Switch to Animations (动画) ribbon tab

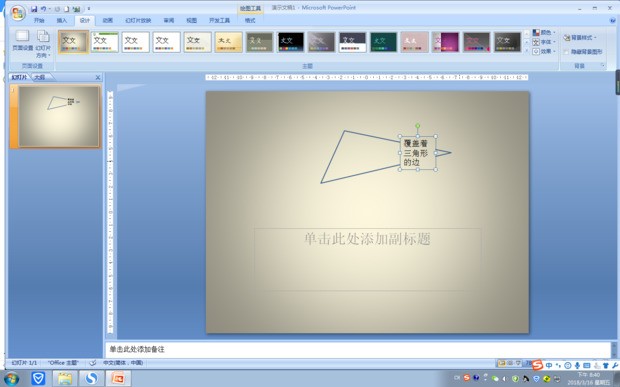(108, 20)
